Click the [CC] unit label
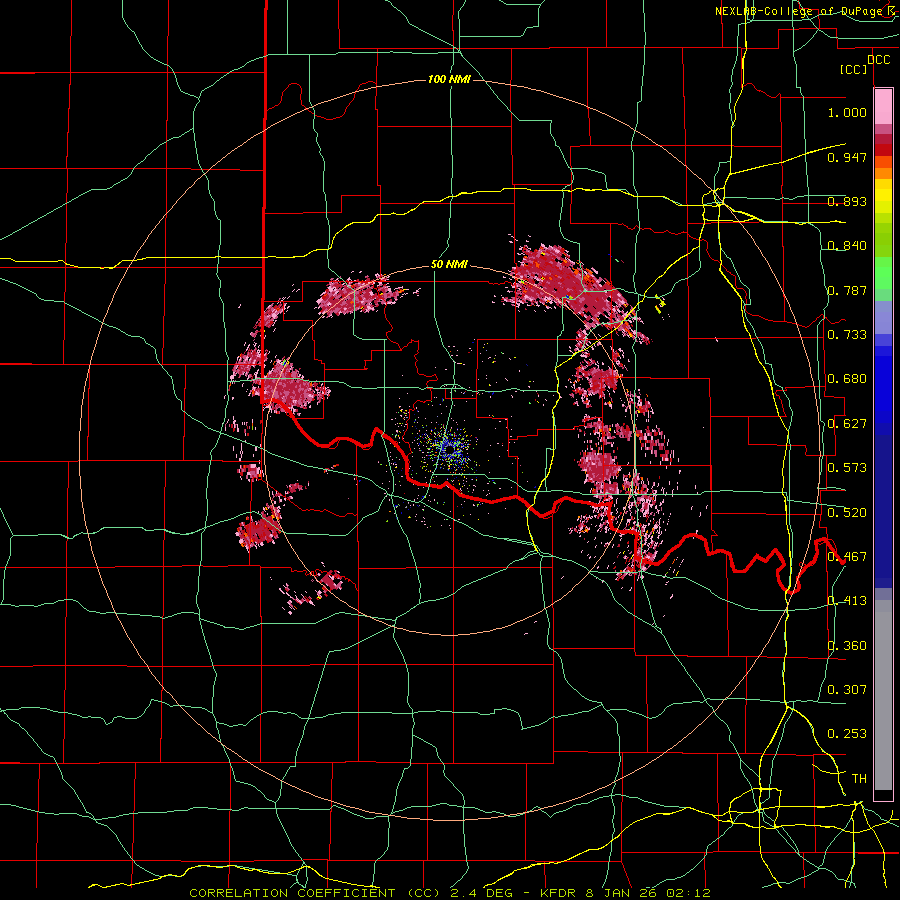 pos(854,69)
